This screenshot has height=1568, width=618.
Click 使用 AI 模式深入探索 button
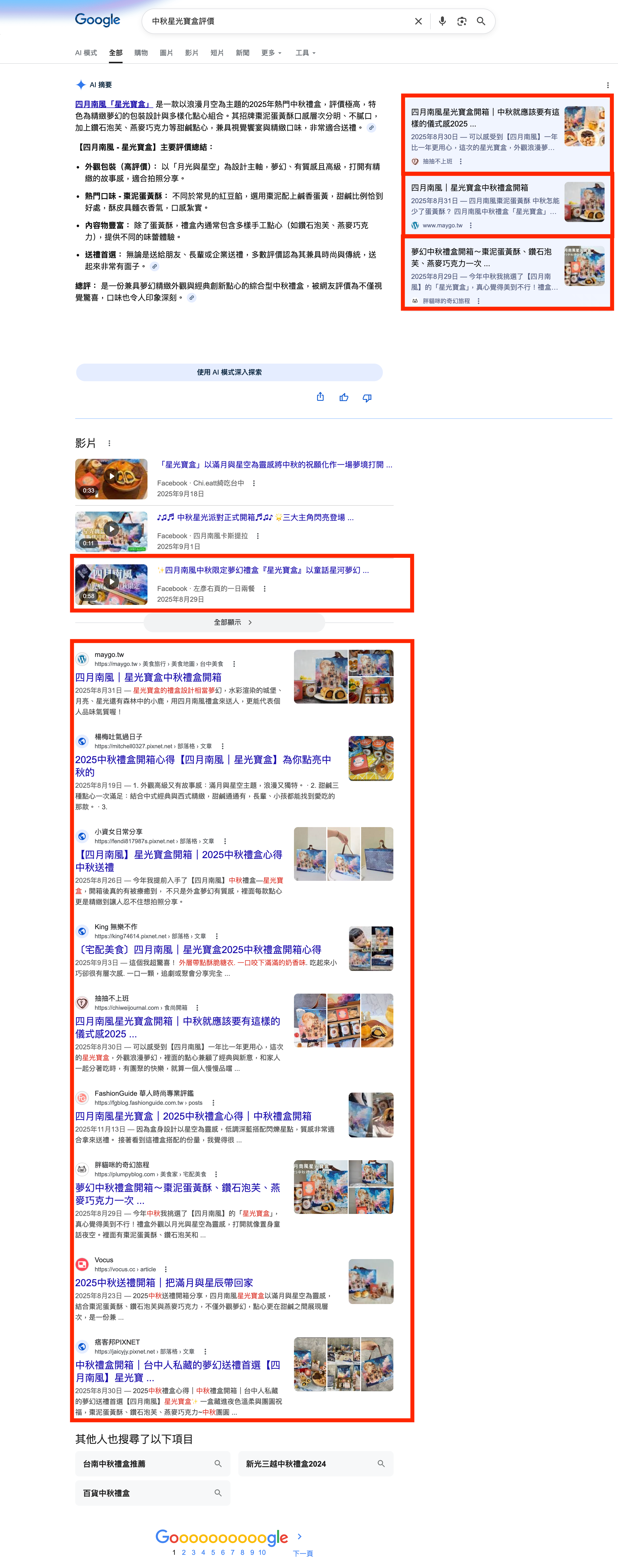pos(229,372)
